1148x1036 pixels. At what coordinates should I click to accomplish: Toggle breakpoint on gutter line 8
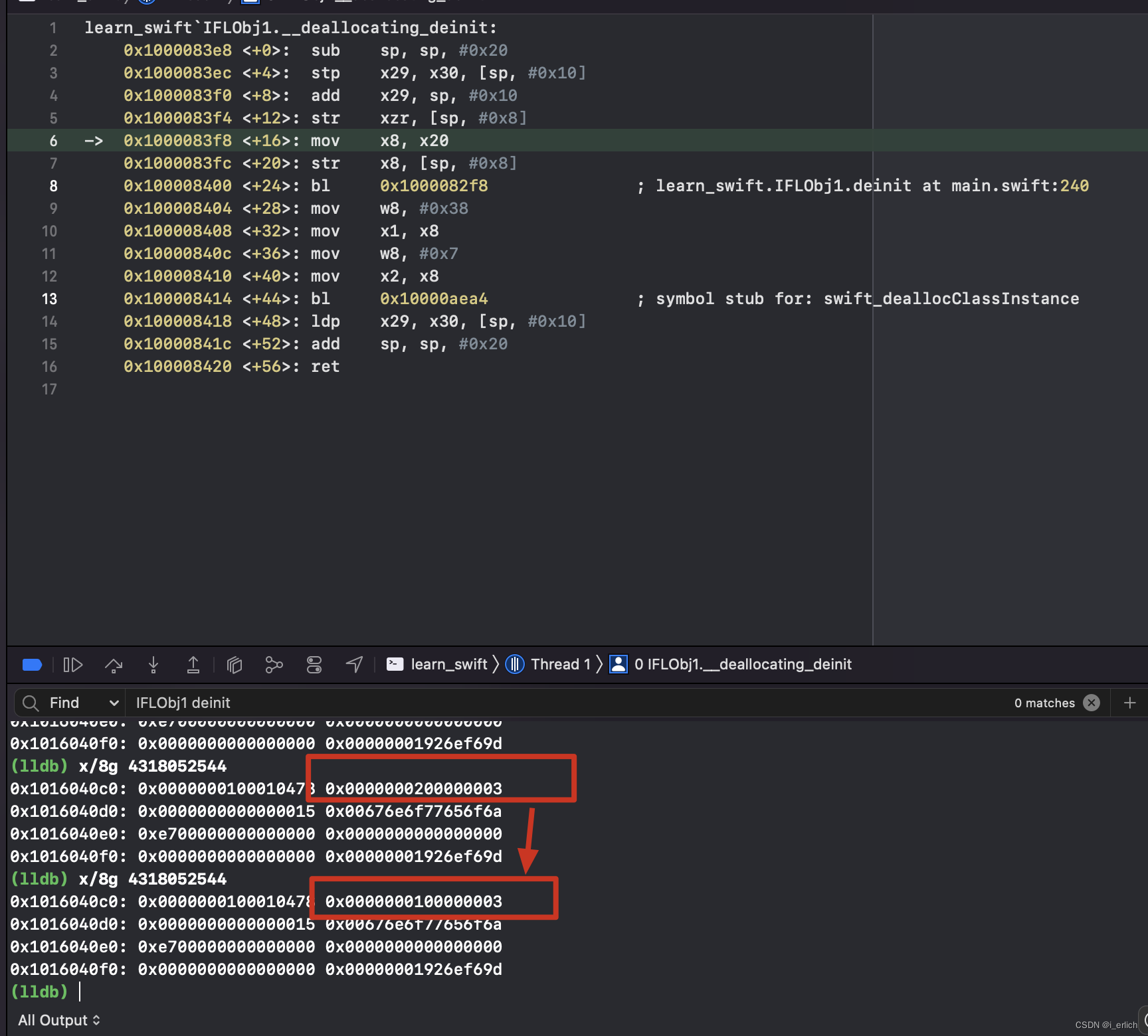pos(53,187)
